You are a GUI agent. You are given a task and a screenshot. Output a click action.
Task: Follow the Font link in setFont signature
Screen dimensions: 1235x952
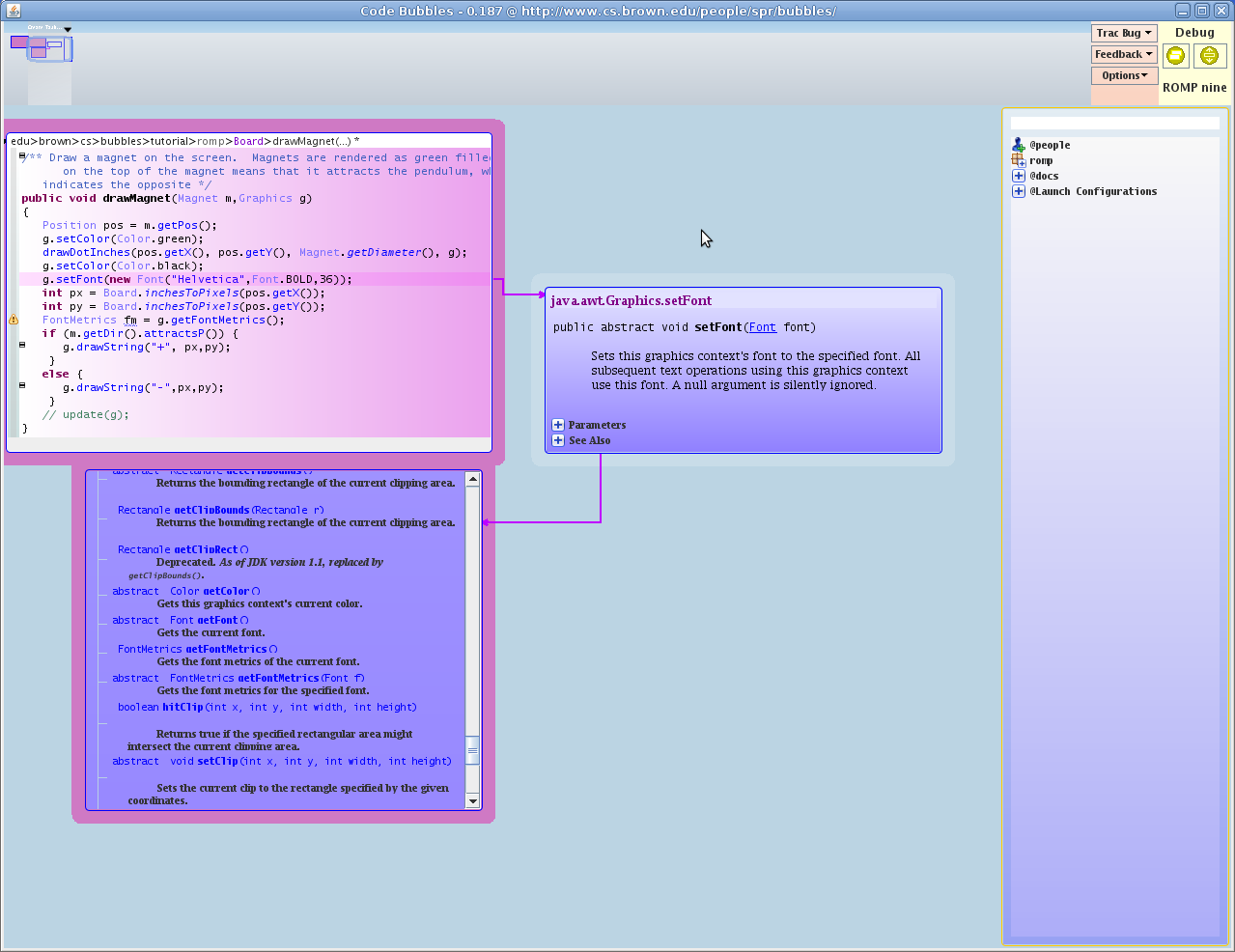click(762, 327)
